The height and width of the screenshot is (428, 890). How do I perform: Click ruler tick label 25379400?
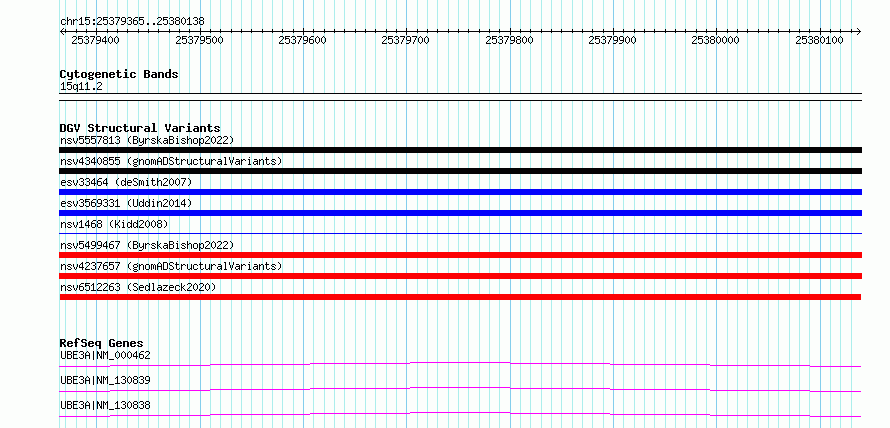96,40
